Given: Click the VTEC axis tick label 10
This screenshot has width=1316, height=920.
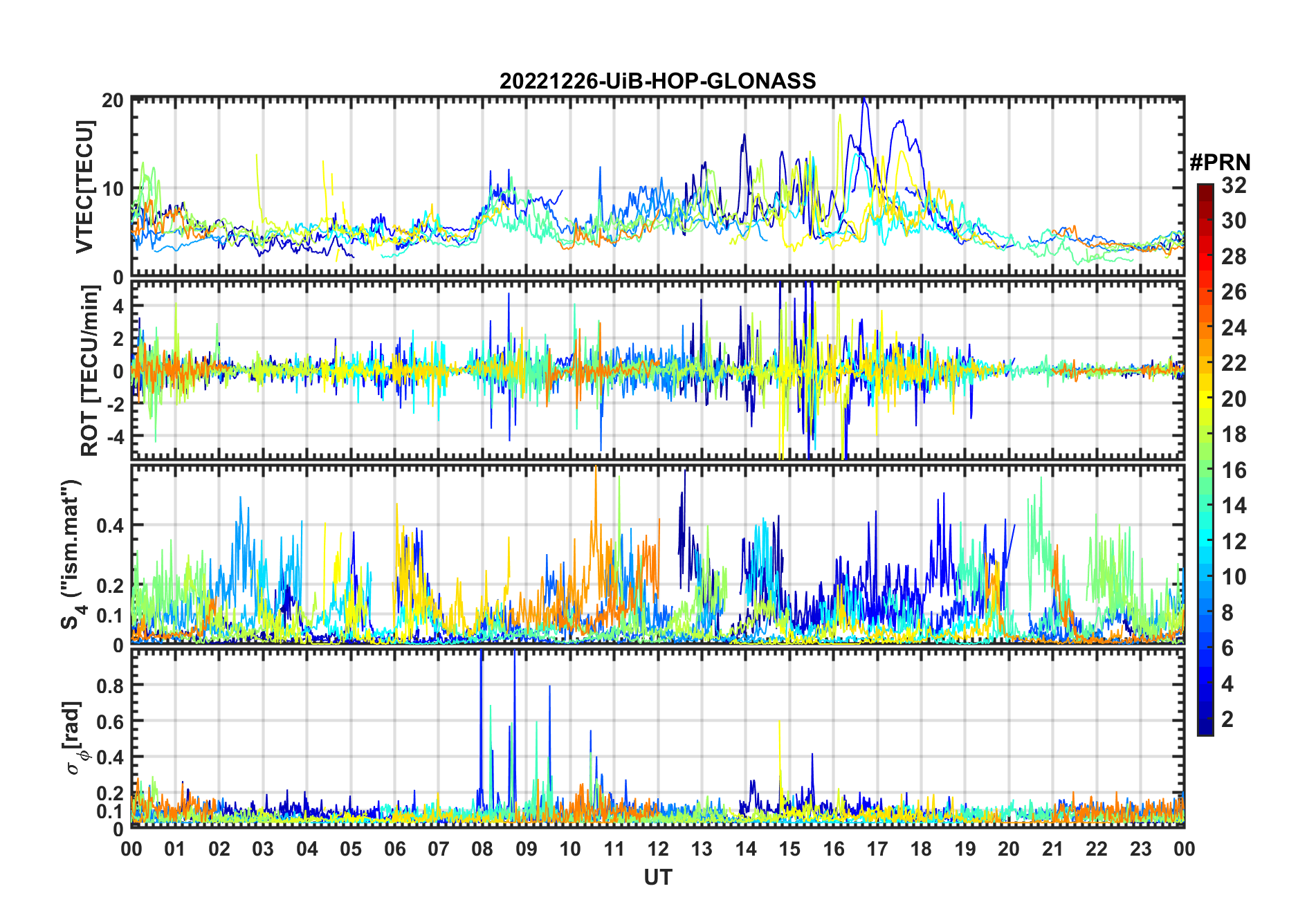Looking at the screenshot, I should (x=113, y=188).
